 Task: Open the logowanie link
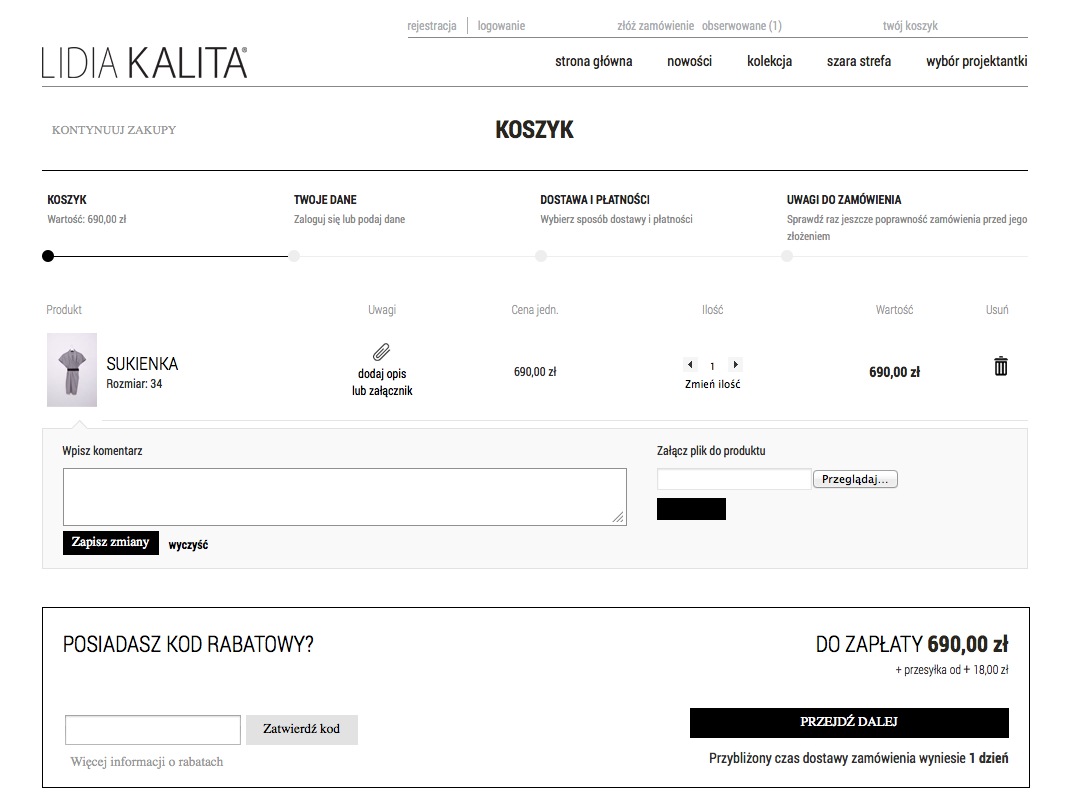[x=501, y=26]
